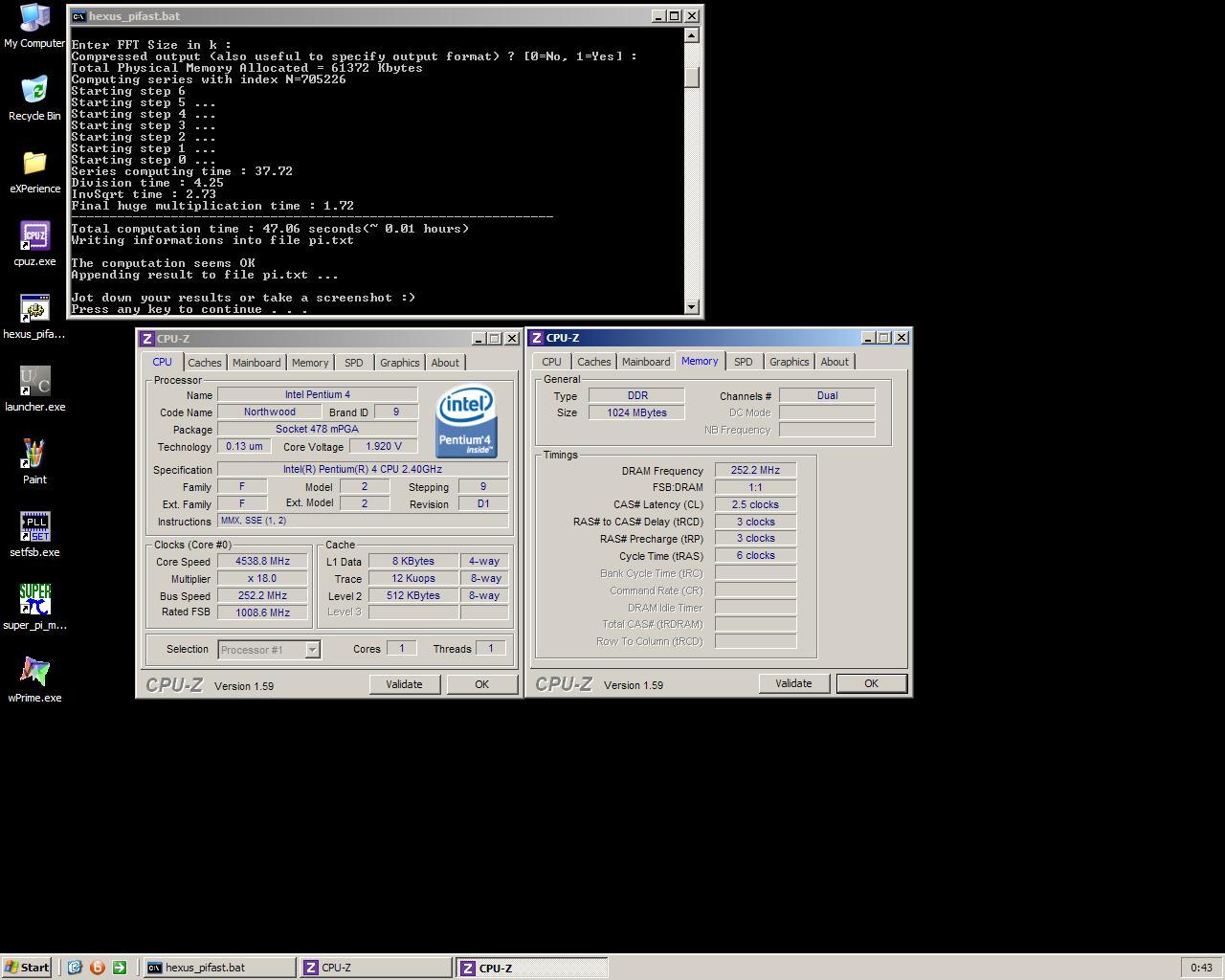
Task: Open Caches tab in CPU window
Action: [x=204, y=363]
